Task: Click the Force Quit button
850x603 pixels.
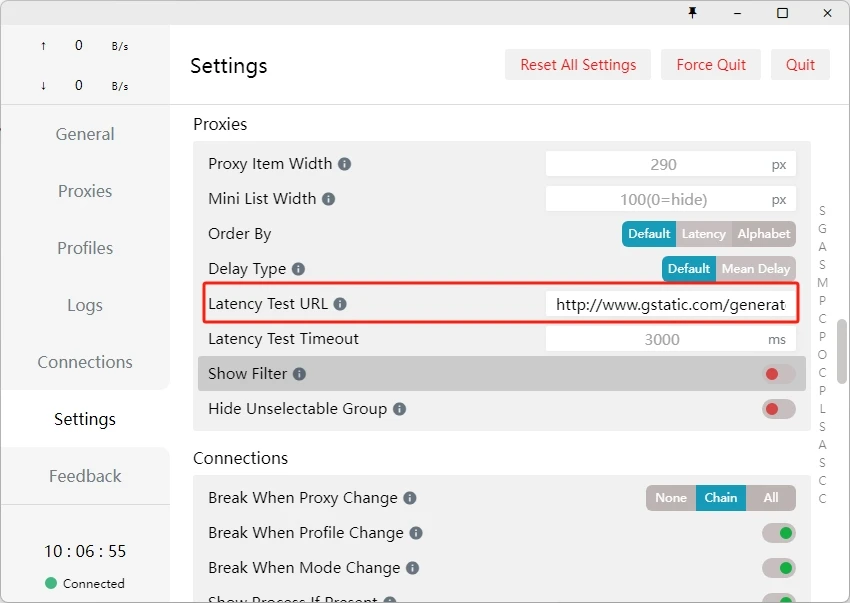Action: [x=711, y=65]
